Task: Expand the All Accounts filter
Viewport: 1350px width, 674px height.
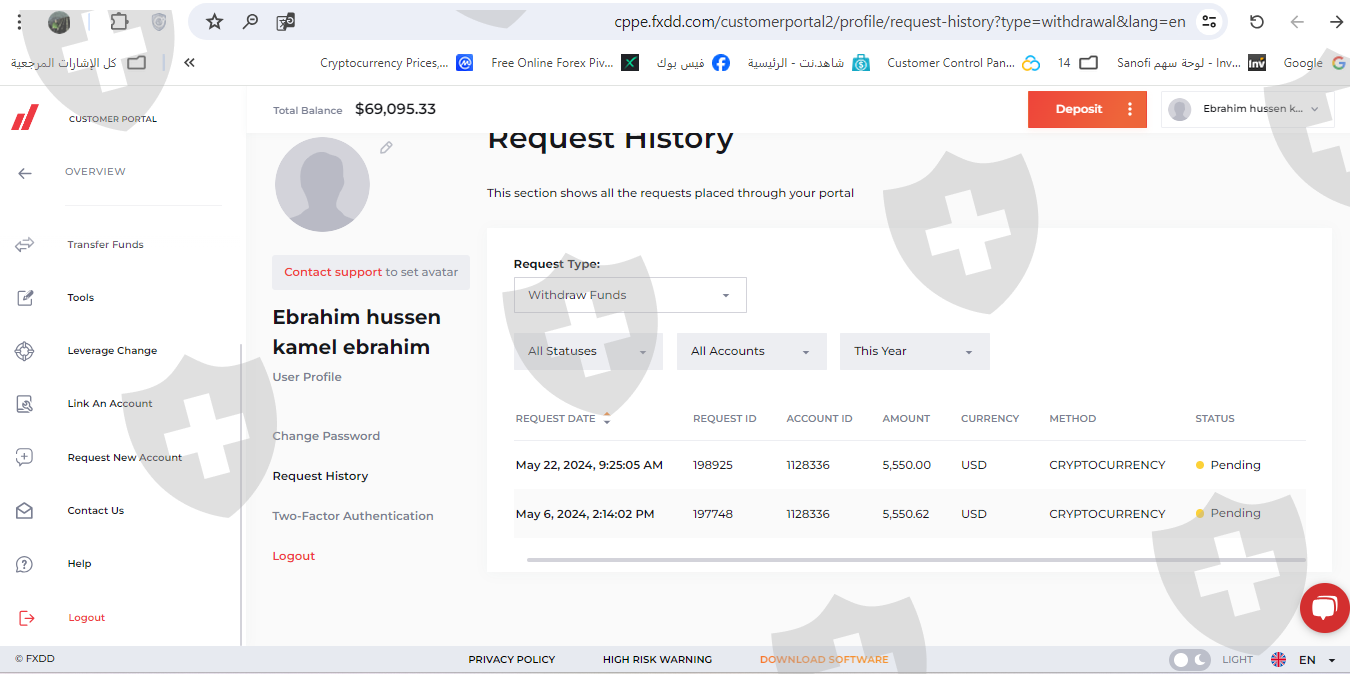Action: (751, 352)
